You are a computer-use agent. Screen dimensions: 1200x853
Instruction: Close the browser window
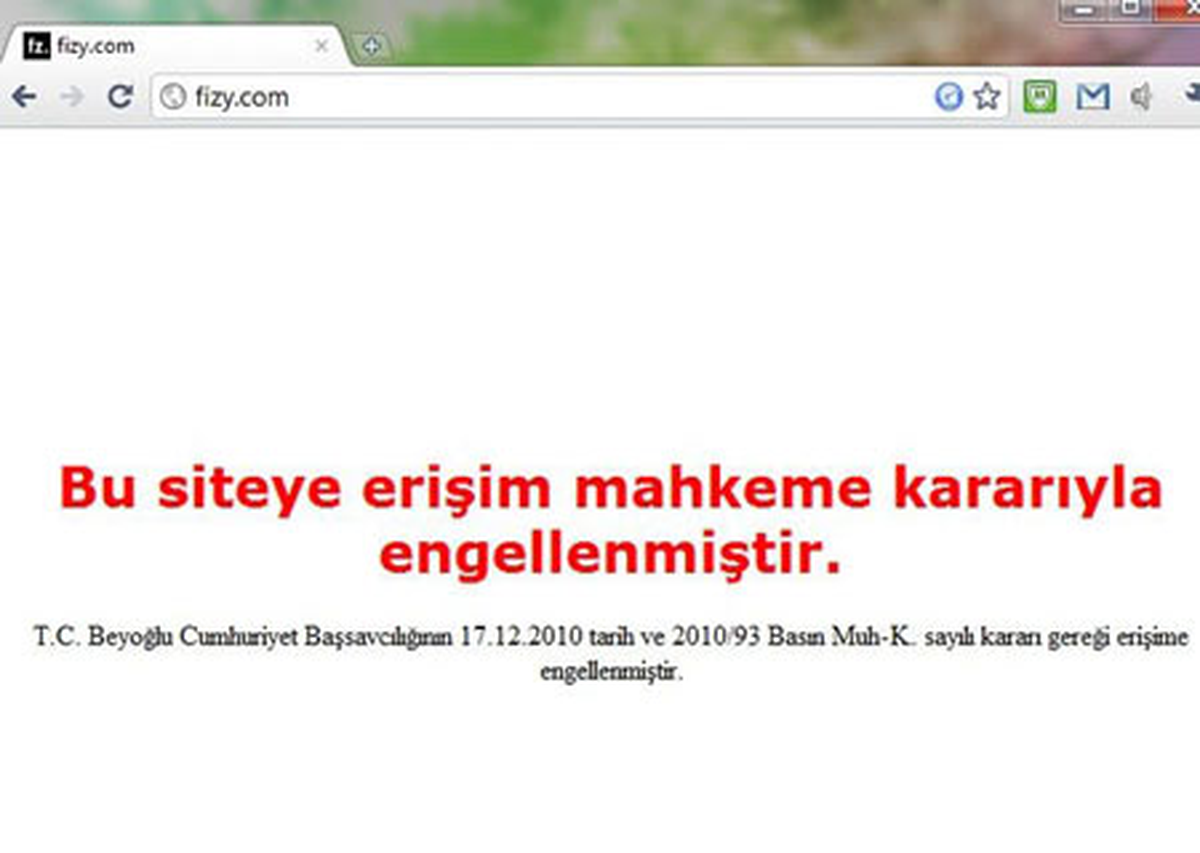[x=1177, y=9]
